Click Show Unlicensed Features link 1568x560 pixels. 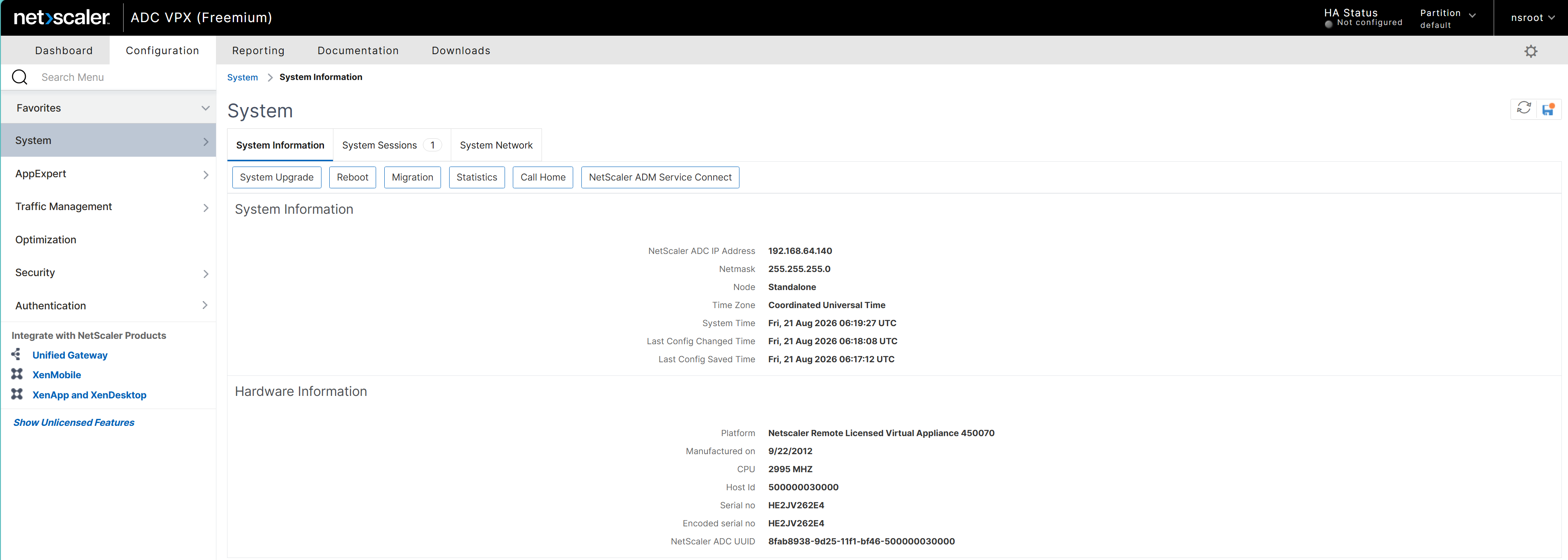(73, 423)
